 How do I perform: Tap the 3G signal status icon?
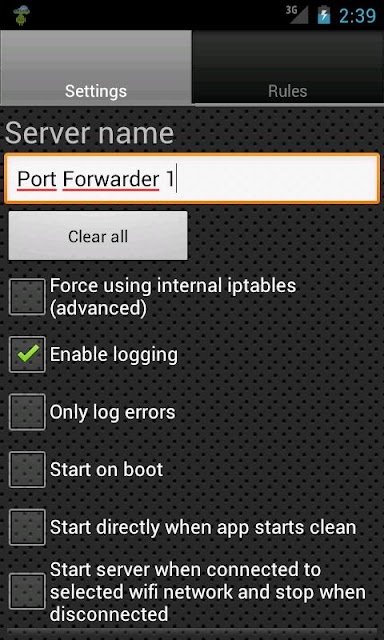point(297,15)
